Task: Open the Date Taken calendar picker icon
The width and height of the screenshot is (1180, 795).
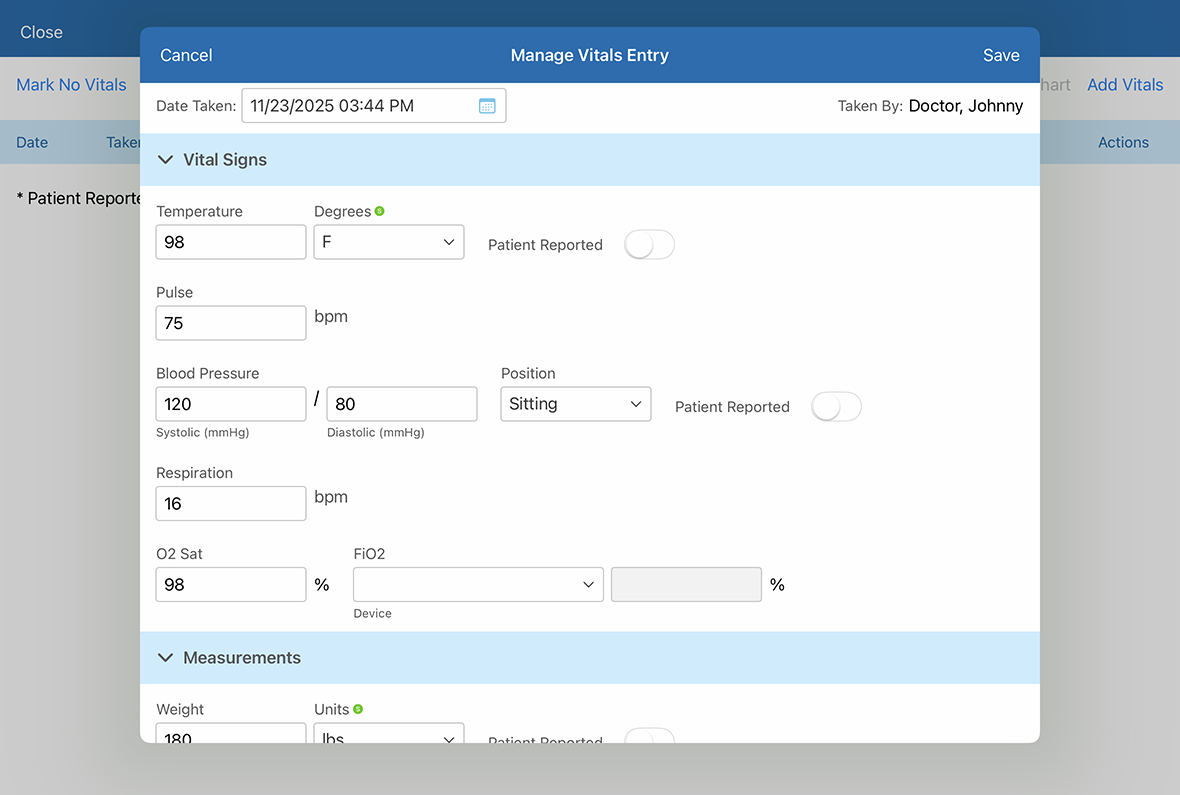Action: pos(487,106)
